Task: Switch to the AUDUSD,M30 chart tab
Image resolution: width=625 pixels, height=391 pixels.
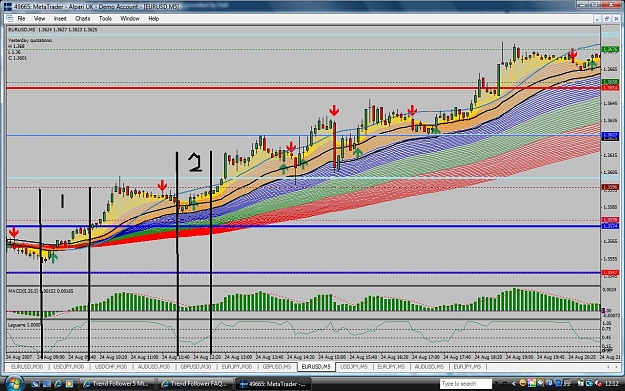Action: [153, 366]
